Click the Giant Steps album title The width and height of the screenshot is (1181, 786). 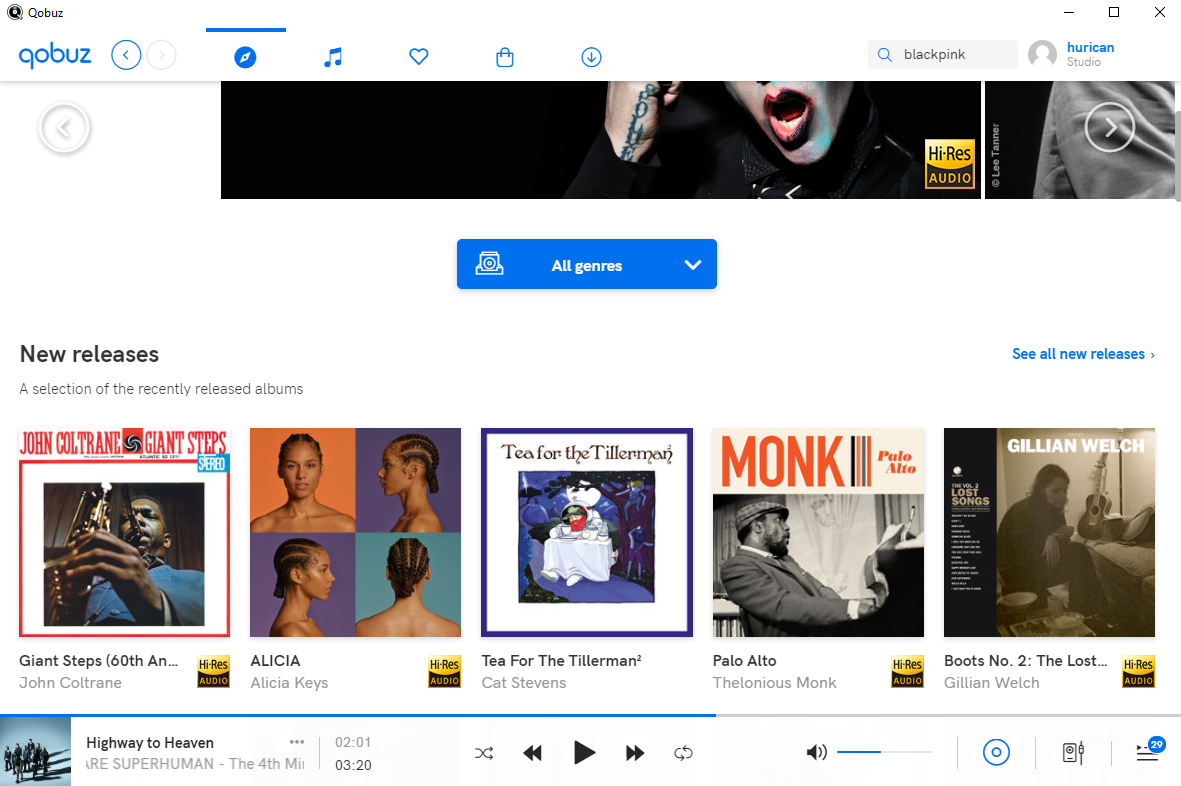tap(99, 660)
